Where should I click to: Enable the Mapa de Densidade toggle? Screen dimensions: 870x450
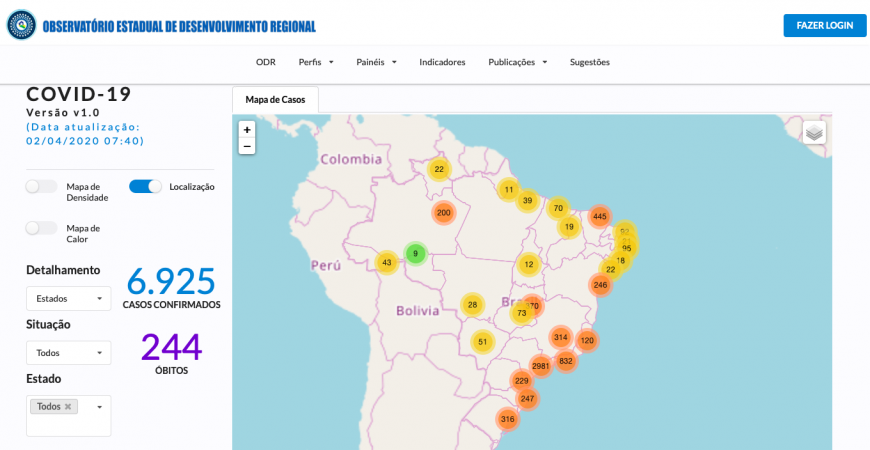42,186
